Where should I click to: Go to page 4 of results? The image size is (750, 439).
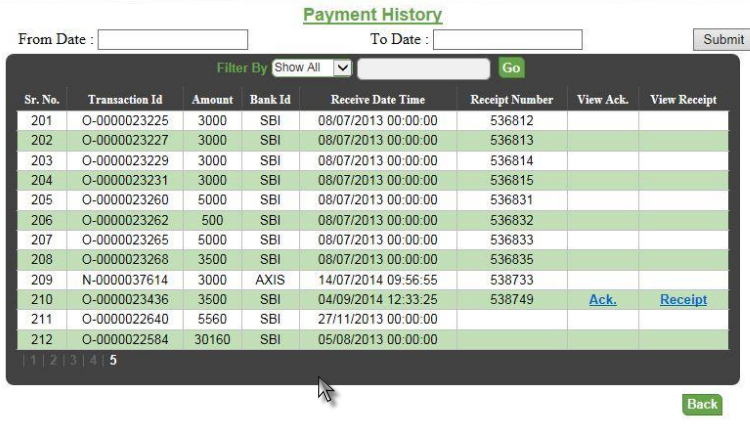(x=93, y=360)
